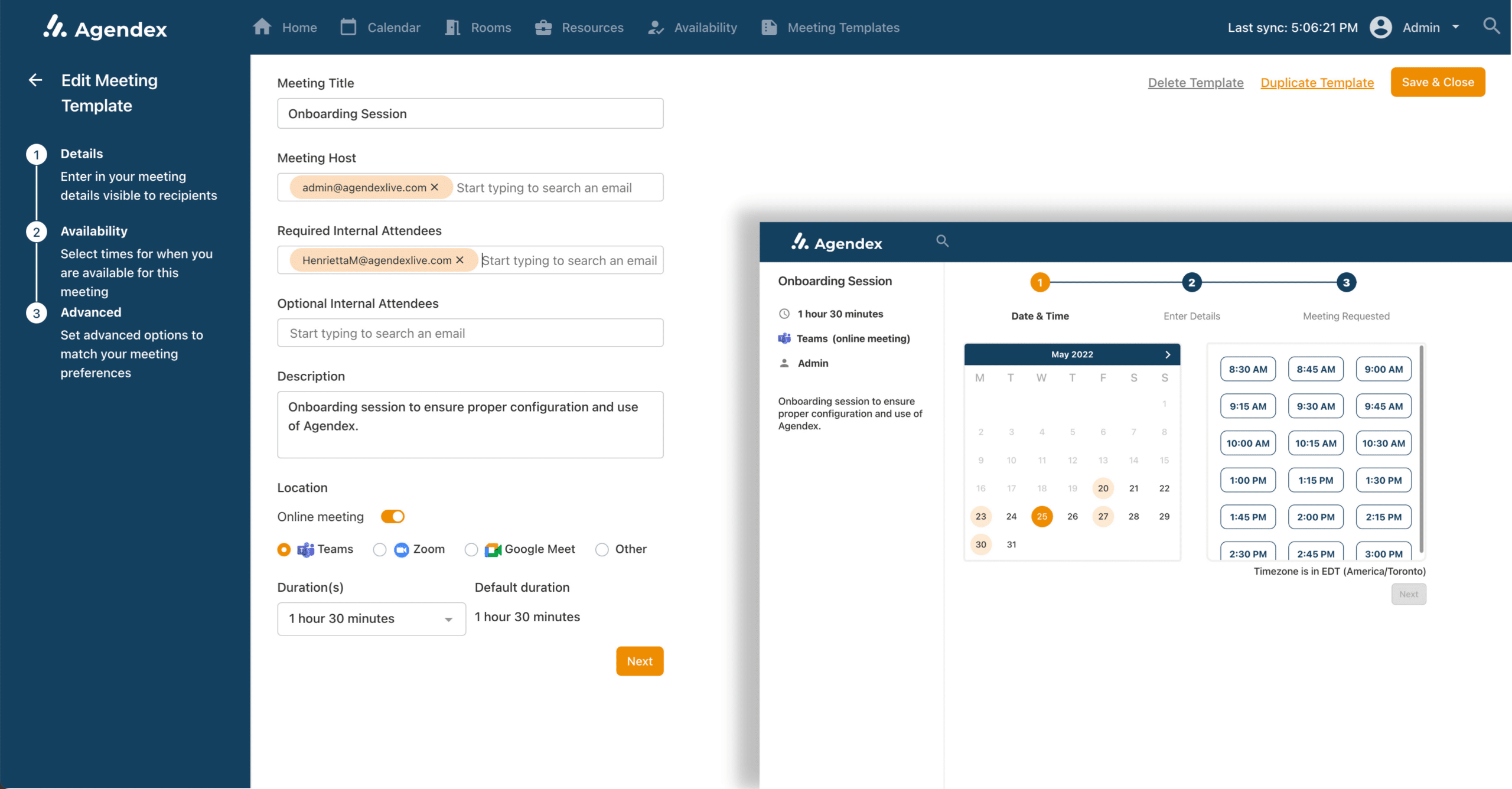
Task: Click the search magnifier icon top right
Action: pyautogui.click(x=1491, y=26)
